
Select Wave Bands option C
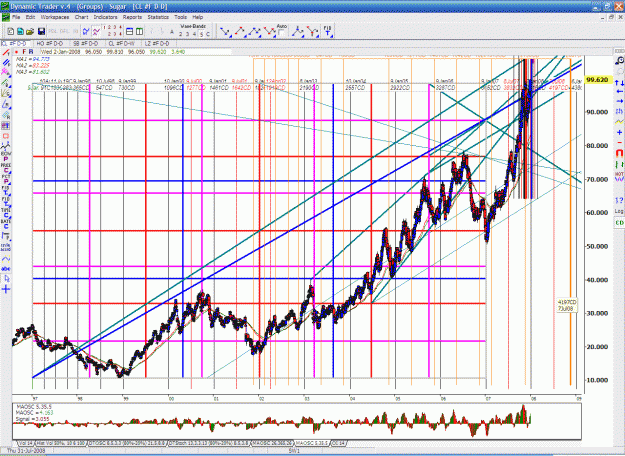[208, 34]
